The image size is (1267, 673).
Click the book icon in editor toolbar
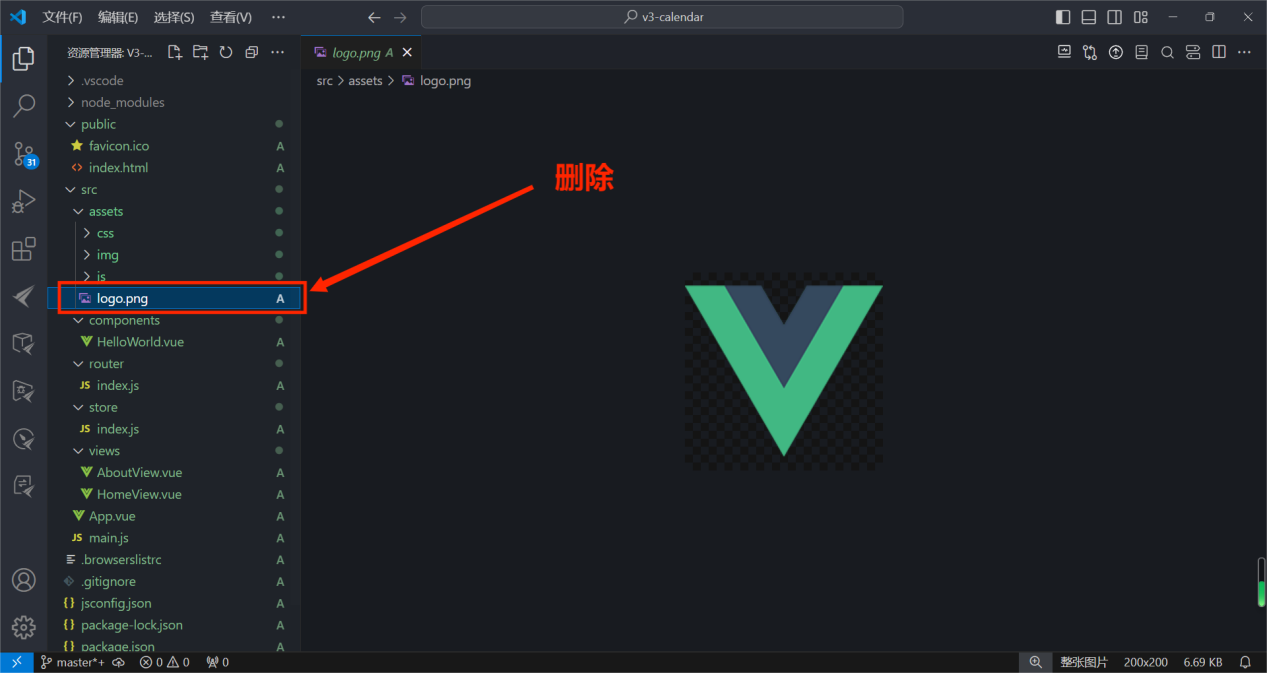pyautogui.click(x=1141, y=52)
